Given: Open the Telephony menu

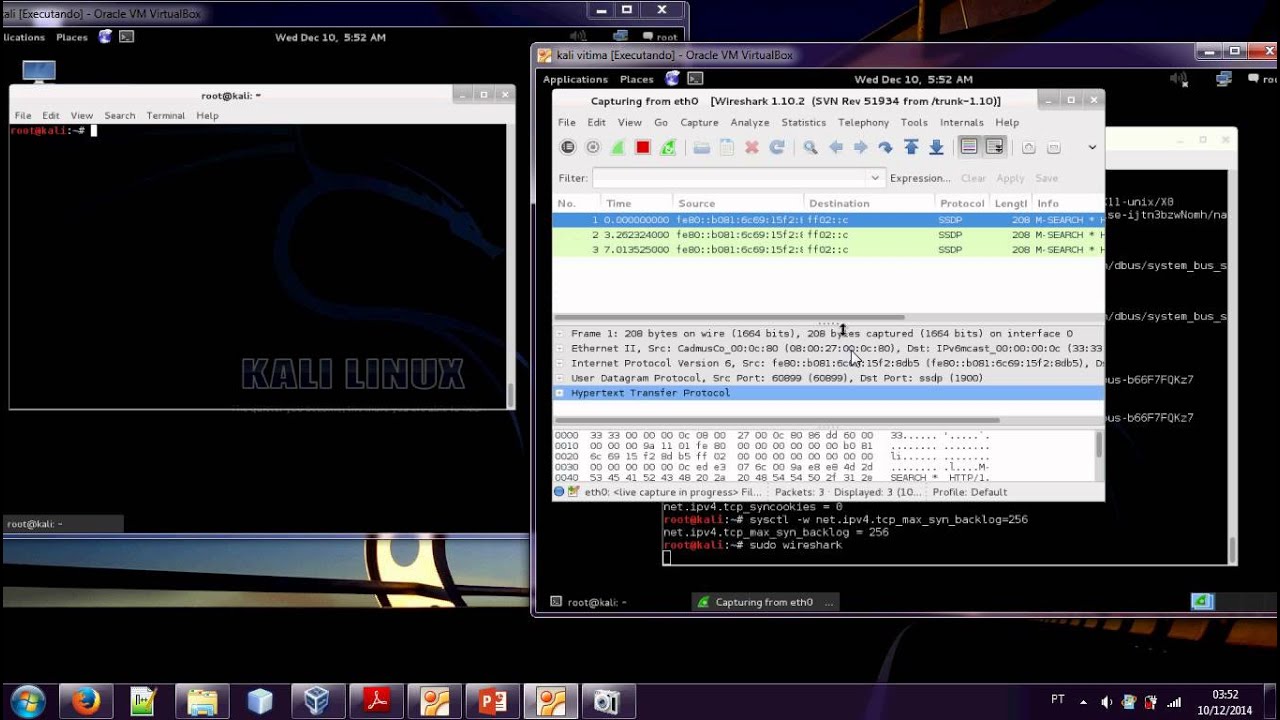Looking at the screenshot, I should point(863,123).
